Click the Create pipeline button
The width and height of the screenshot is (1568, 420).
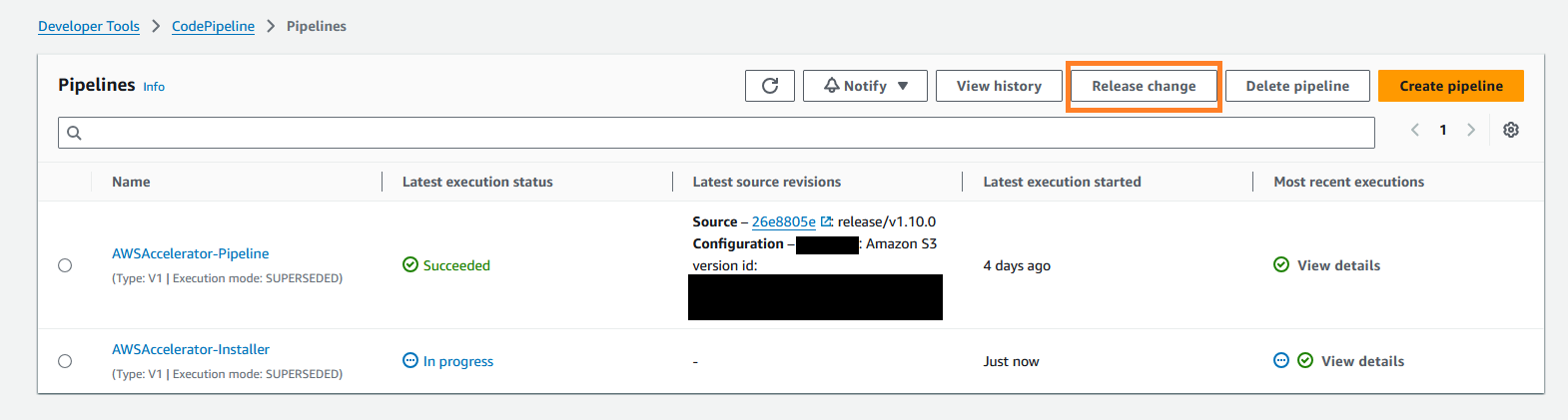1451,86
